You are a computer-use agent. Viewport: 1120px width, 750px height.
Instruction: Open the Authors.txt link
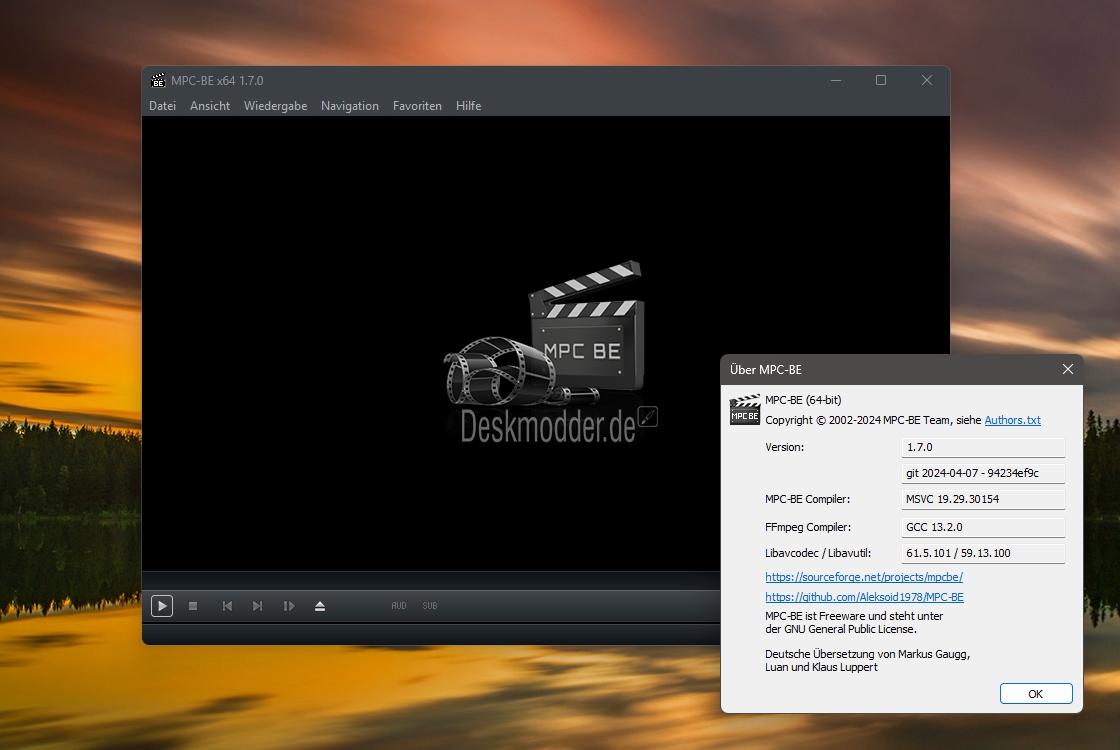[x=1012, y=420]
